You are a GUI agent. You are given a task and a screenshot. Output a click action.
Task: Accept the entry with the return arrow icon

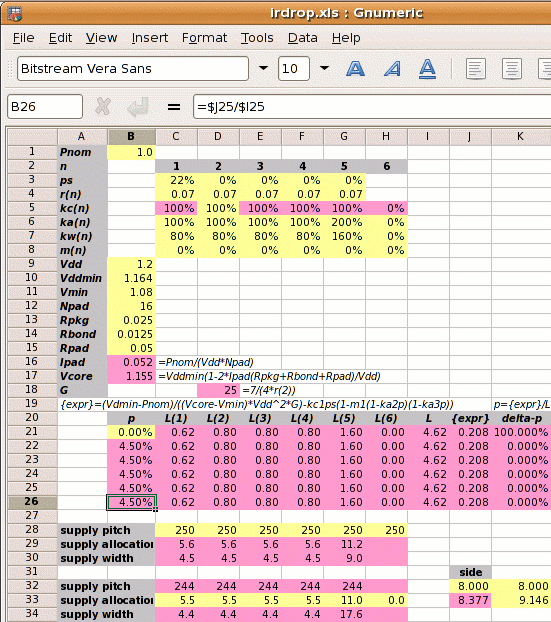(138, 106)
